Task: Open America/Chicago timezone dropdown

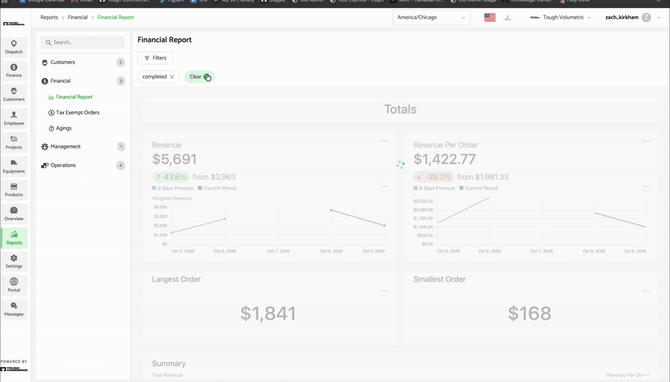Action: coord(431,18)
